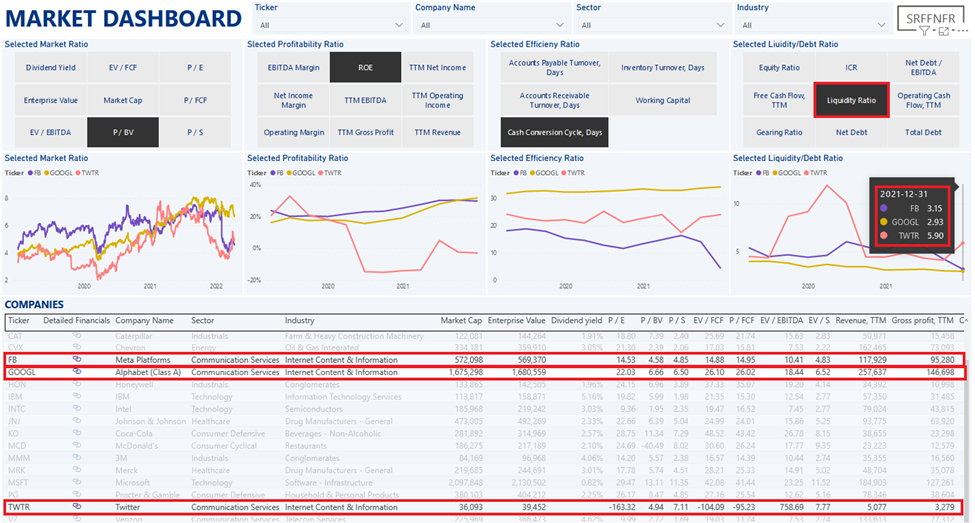Choose the Net Debt ratio button
This screenshot has width=975, height=523.
point(851,132)
